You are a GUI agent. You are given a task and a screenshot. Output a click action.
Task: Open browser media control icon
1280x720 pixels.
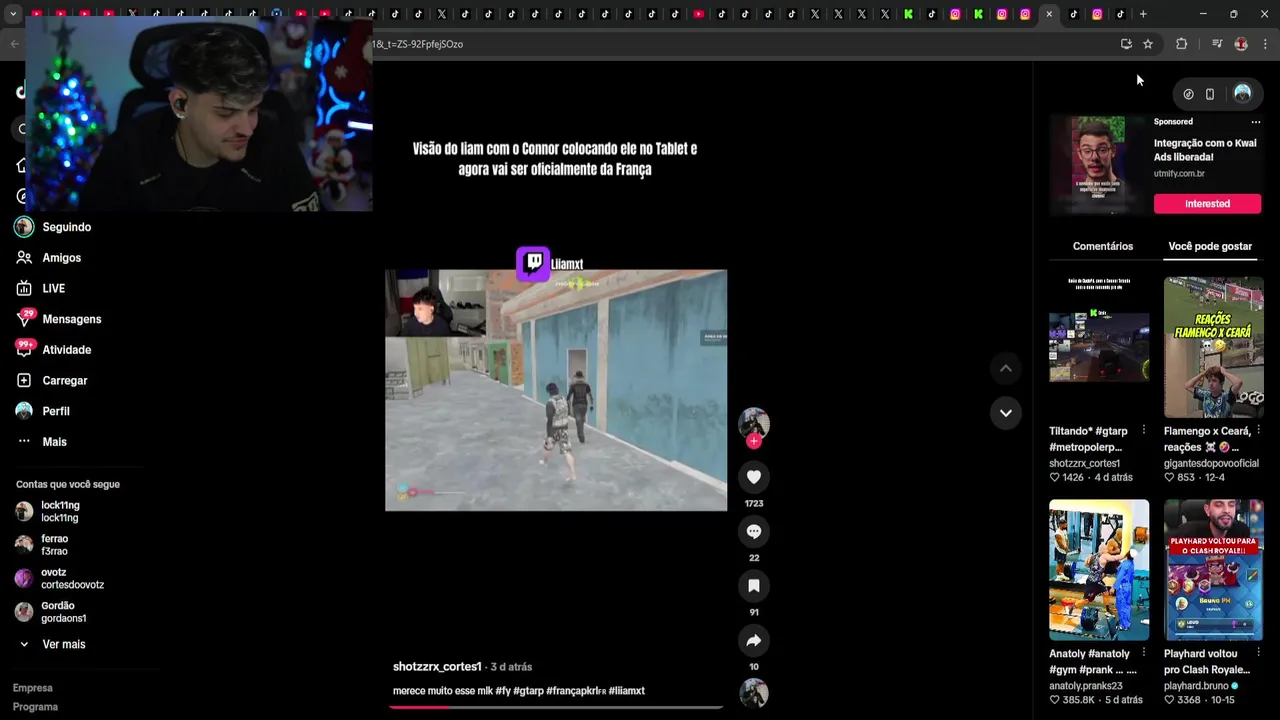[1216, 44]
